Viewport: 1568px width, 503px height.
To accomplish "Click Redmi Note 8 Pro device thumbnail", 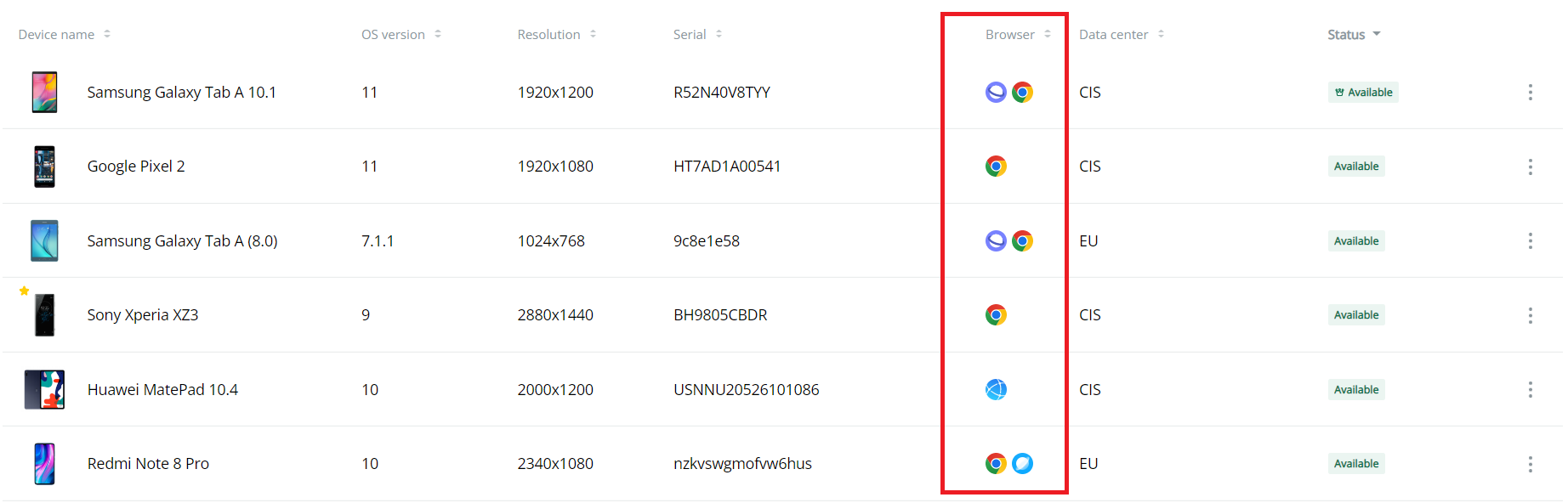I will [44, 464].
